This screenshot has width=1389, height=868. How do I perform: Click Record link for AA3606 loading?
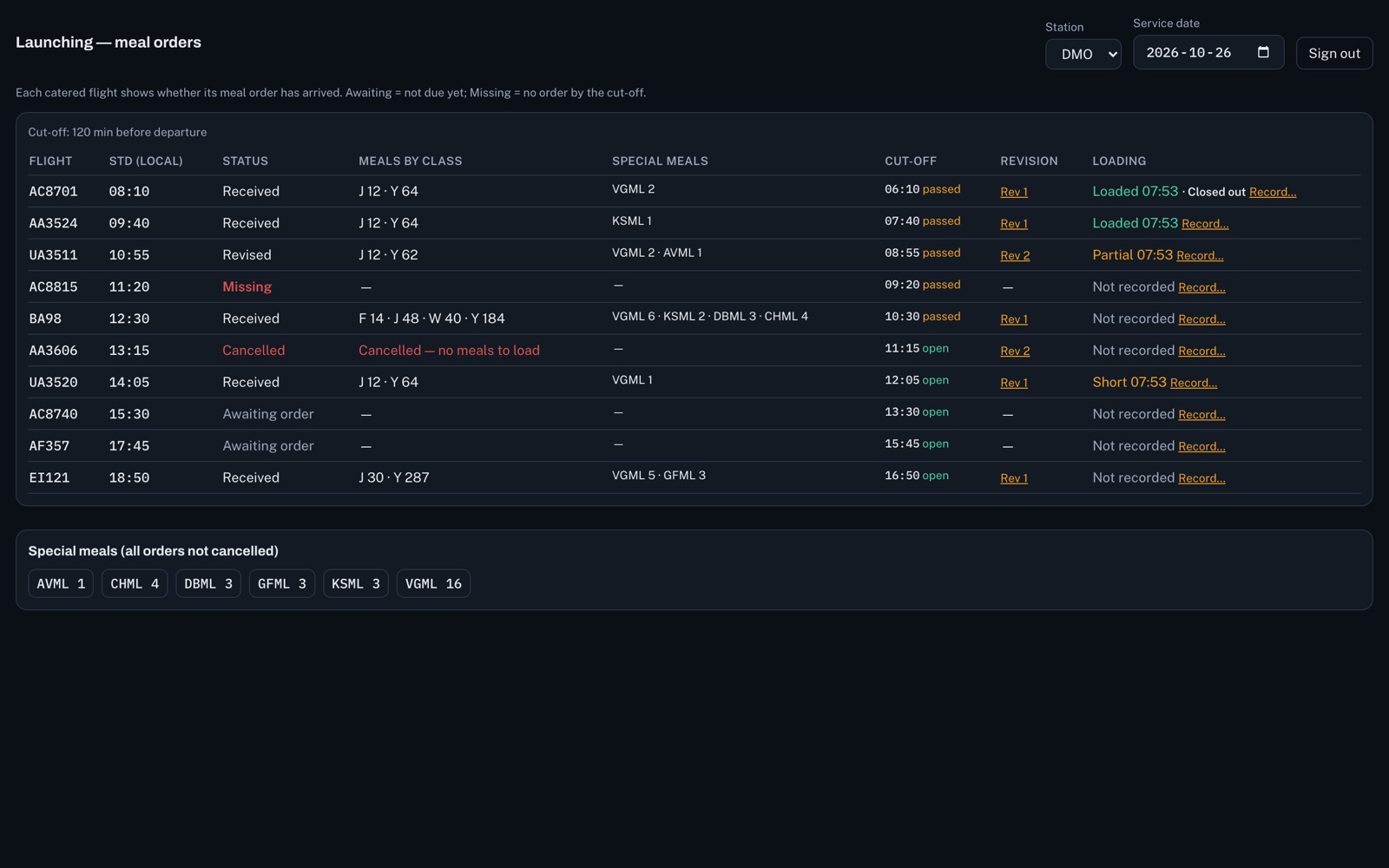pos(1201,352)
